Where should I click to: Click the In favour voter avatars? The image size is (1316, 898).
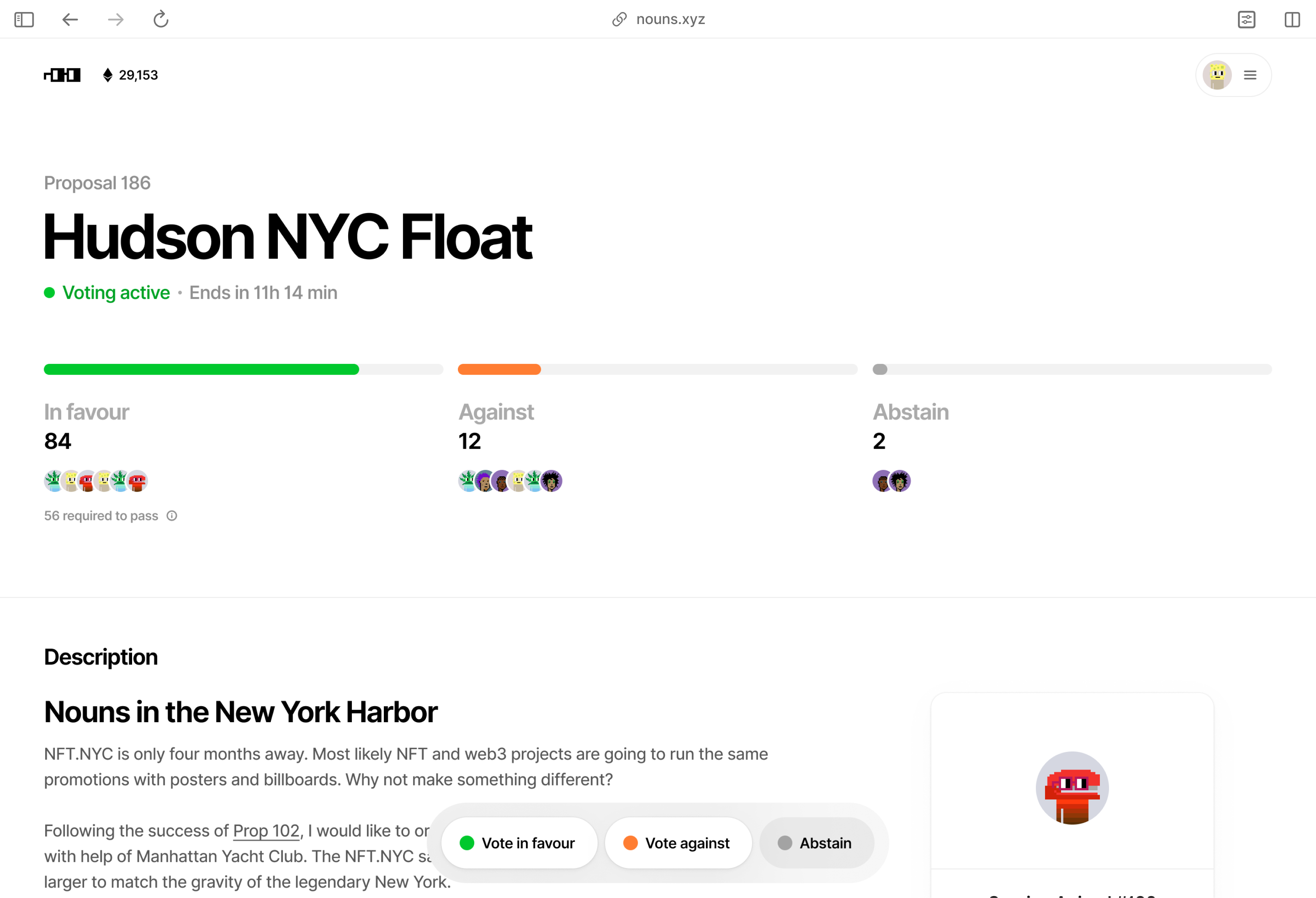[96, 481]
